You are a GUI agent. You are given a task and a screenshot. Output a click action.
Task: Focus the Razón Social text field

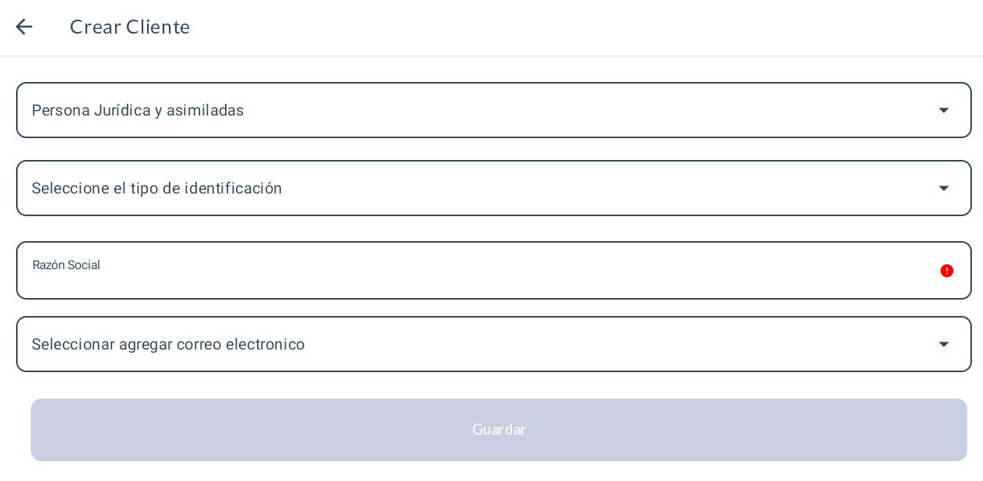point(480,280)
